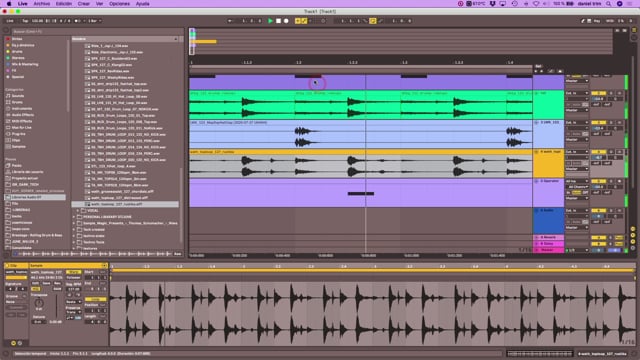Expand the 'Techno Tools' folder
The image size is (640, 360).
point(74,242)
